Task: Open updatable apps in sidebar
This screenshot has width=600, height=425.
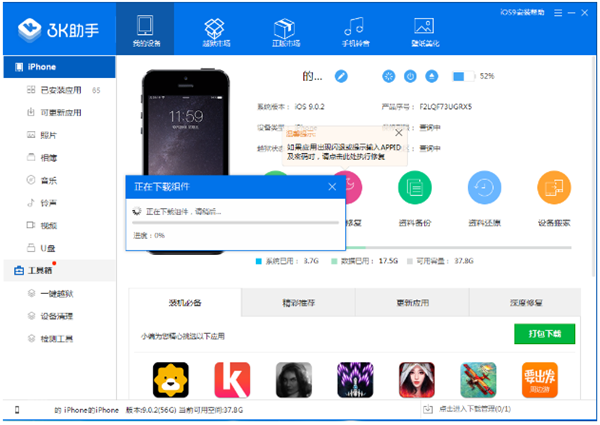Action: point(59,113)
